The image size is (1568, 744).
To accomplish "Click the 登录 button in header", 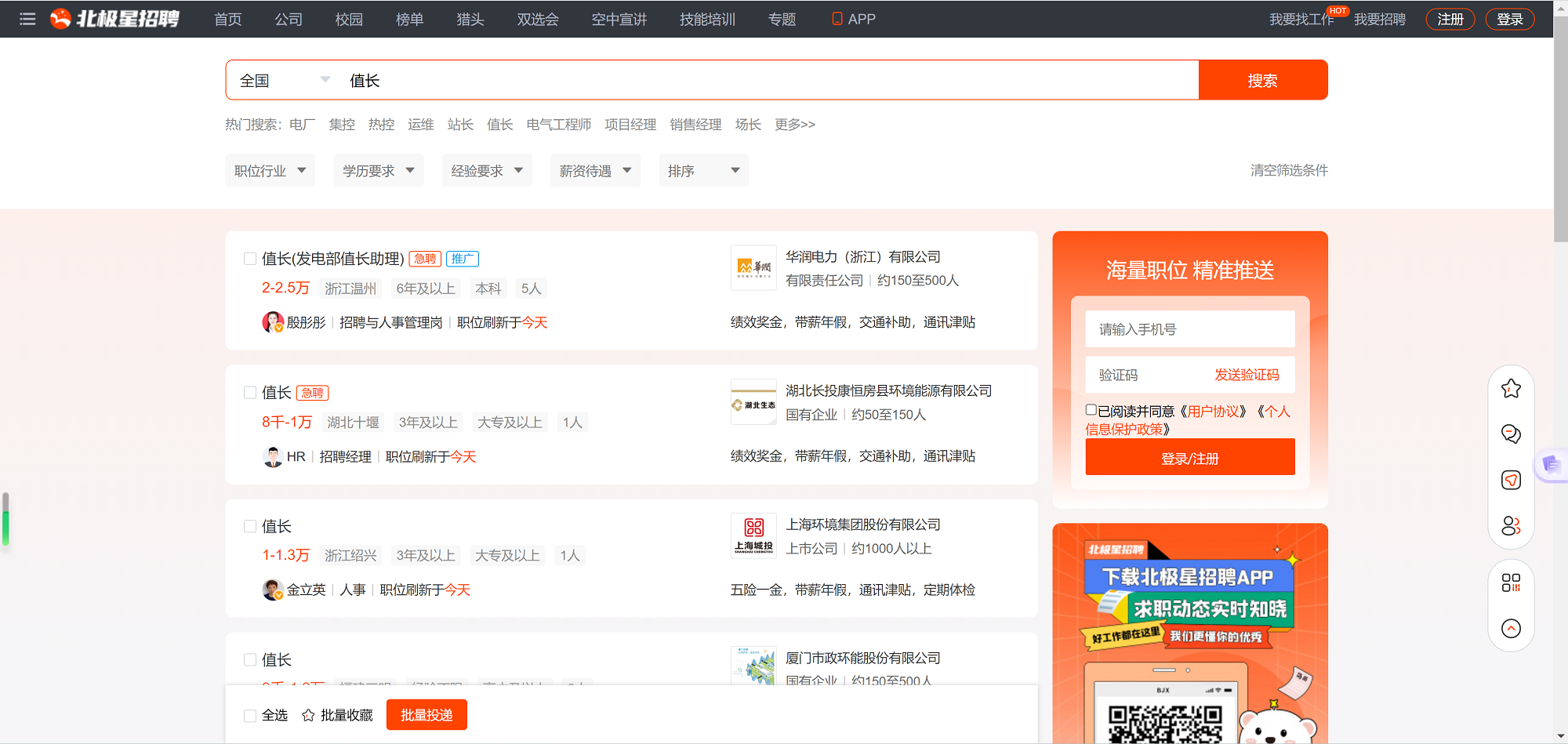I will point(1510,19).
